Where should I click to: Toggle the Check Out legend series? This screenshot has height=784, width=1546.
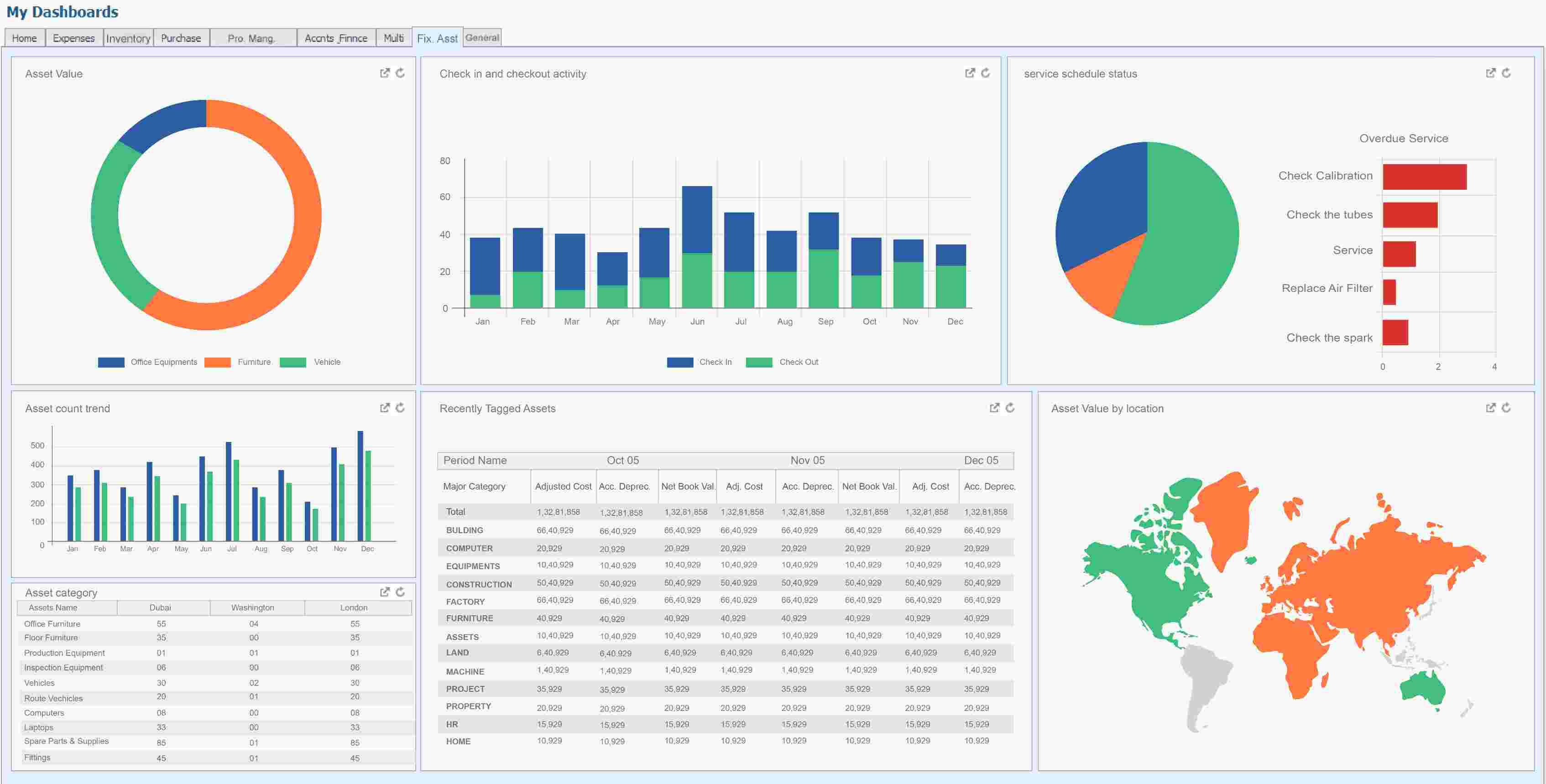(798, 362)
